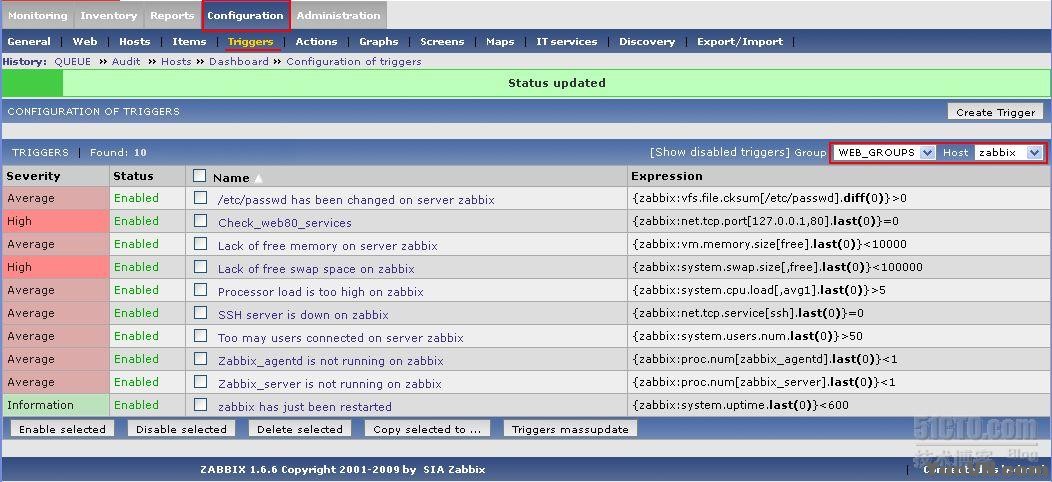Screen dimensions: 1052x482
Task: Click the system.uptime expression text
Action: point(740,405)
